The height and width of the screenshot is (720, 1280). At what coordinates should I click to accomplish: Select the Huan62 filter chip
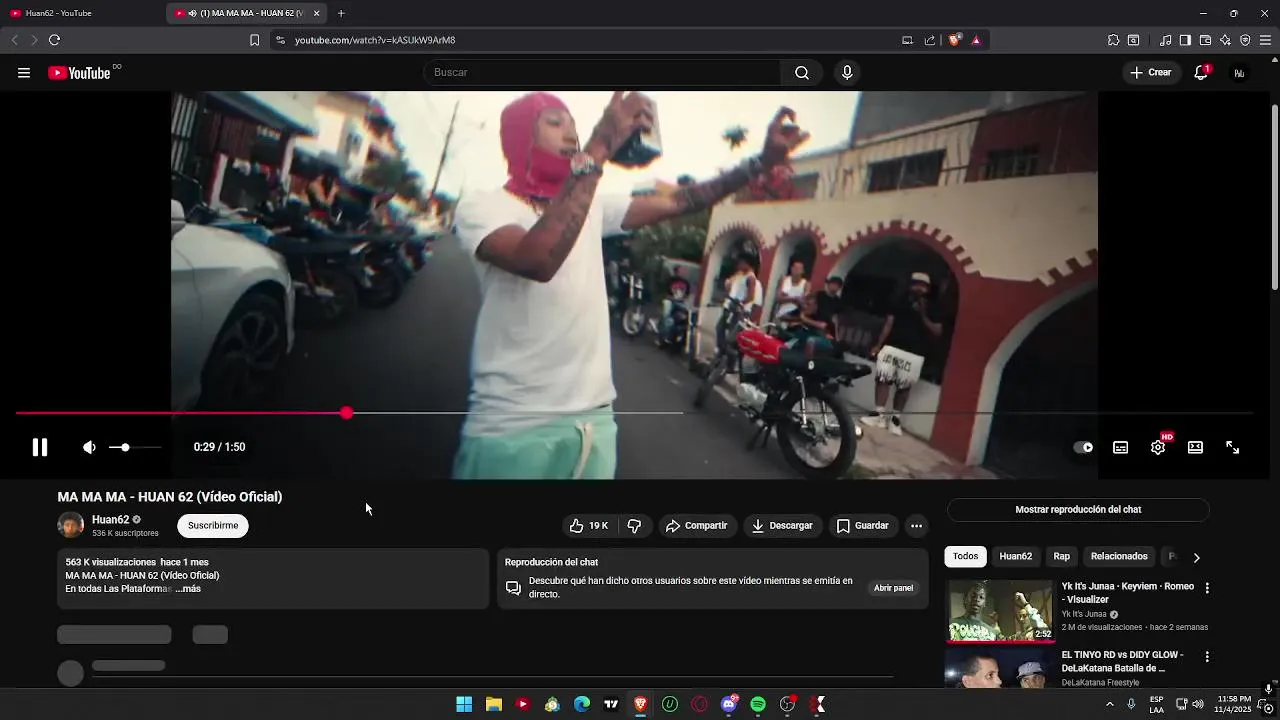[x=1015, y=556]
